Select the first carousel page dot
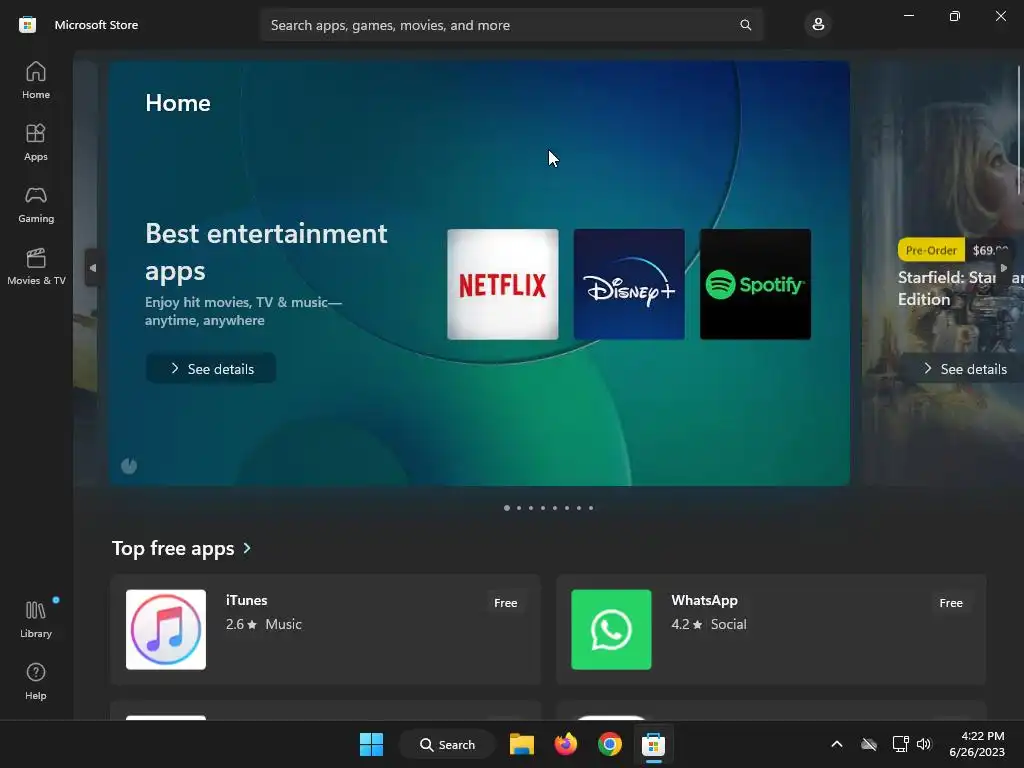The image size is (1024, 768). pyautogui.click(x=507, y=508)
